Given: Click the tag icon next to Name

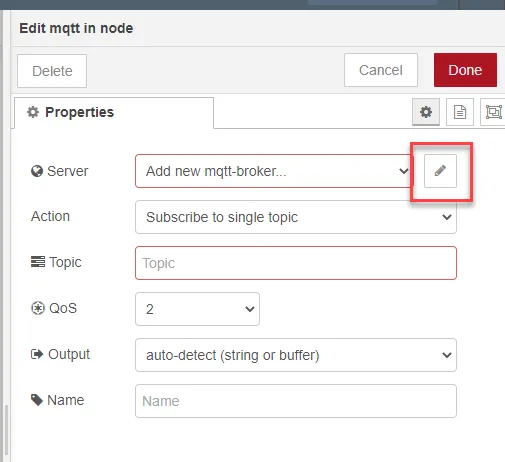Looking at the screenshot, I should [x=37, y=400].
